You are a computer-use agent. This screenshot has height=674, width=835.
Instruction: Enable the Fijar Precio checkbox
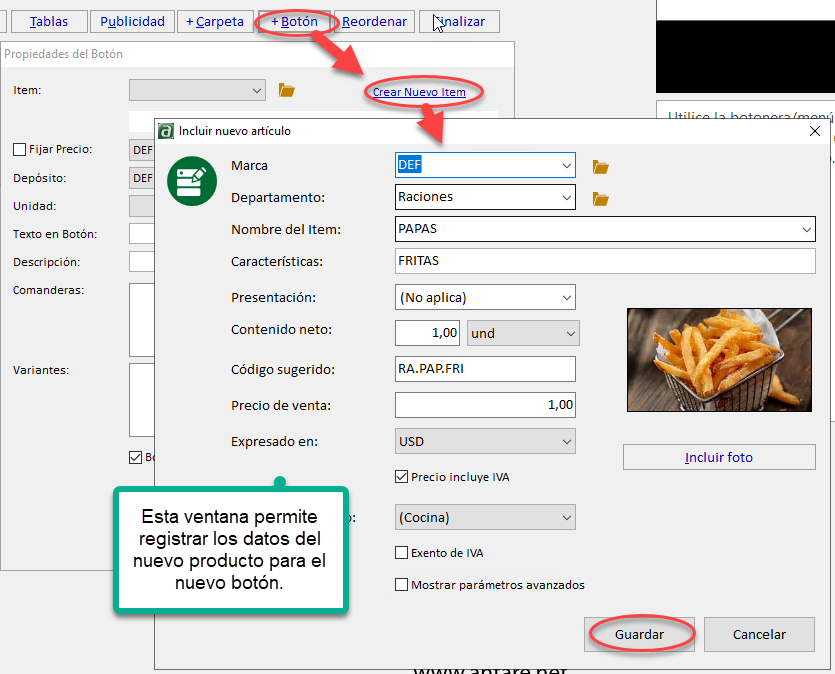[20, 149]
